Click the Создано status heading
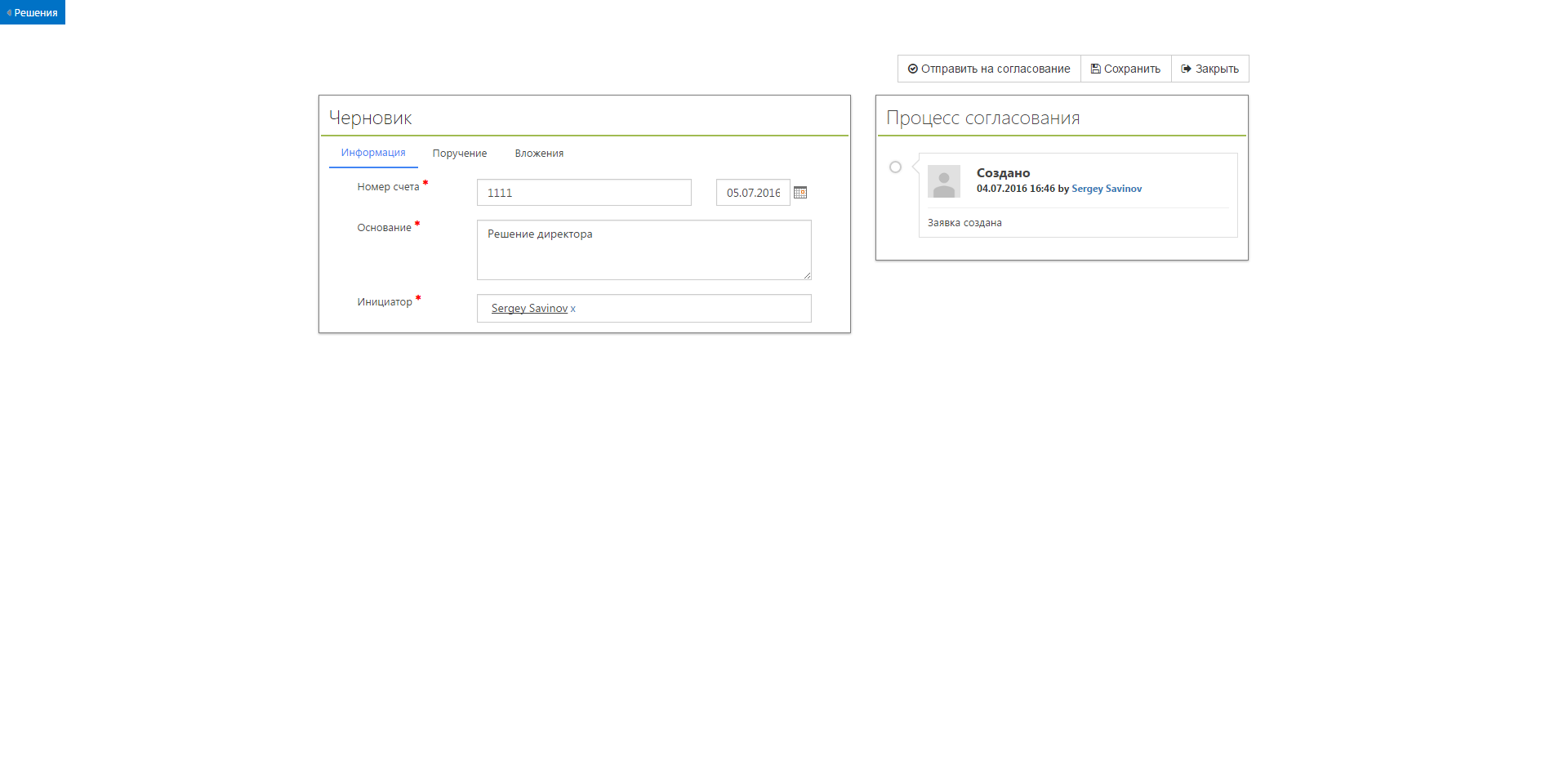Image resolution: width=1568 pixels, height=771 pixels. coord(1004,173)
